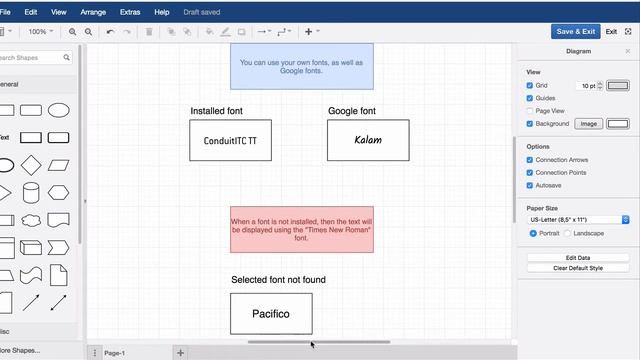
Task: Click the Edit Data button
Action: coord(578,258)
